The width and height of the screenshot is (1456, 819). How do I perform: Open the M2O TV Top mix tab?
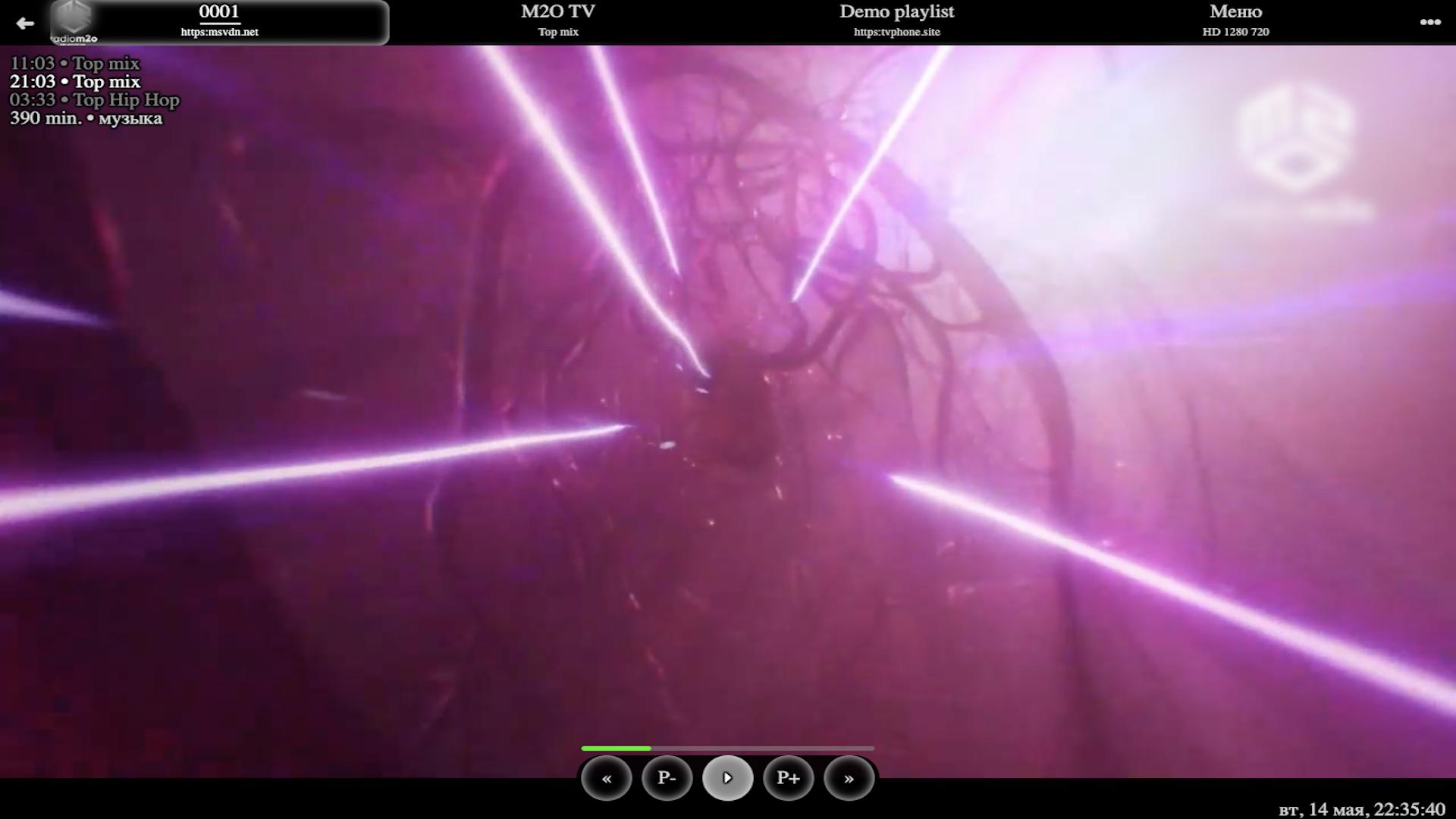558,21
